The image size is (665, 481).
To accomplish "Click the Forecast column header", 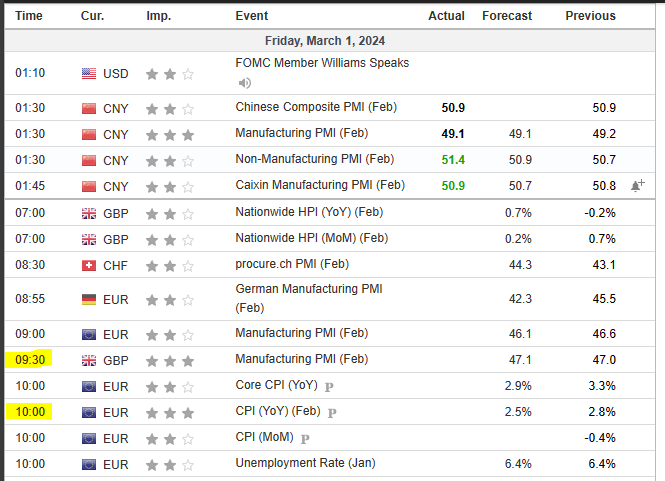I will point(507,16).
